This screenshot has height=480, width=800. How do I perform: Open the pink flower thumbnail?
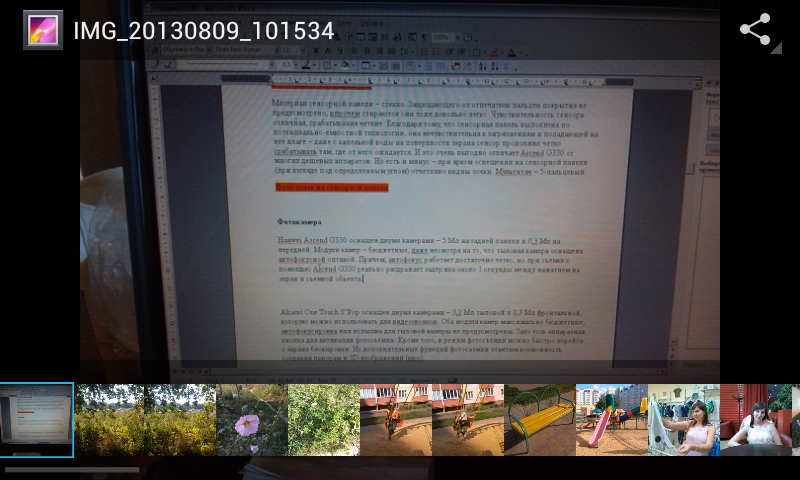point(252,420)
